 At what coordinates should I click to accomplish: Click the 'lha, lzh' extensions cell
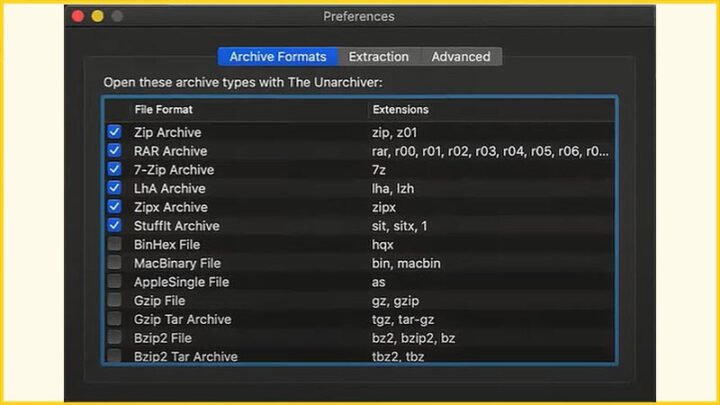point(393,189)
